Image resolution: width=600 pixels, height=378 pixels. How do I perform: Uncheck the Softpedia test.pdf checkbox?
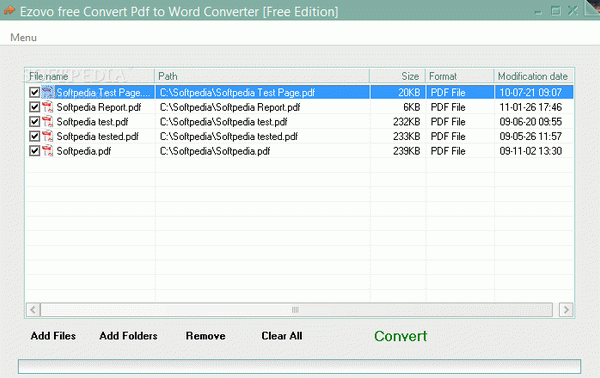click(34, 122)
